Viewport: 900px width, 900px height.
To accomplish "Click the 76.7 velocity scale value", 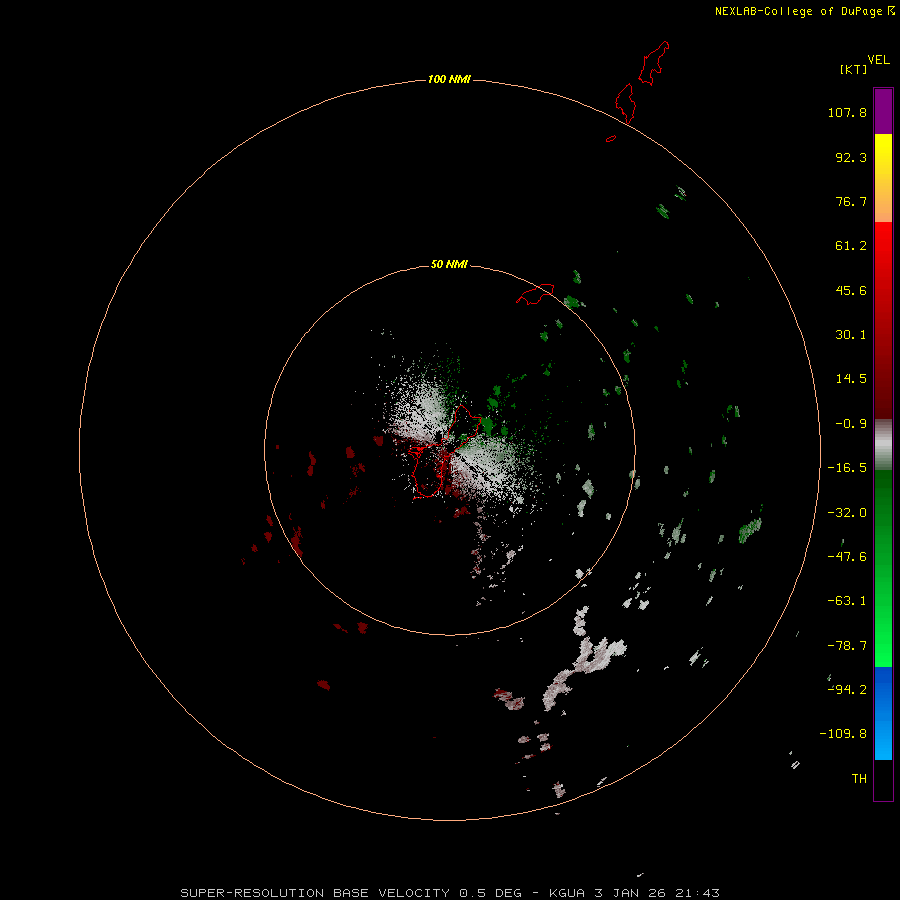I will pos(851,201).
